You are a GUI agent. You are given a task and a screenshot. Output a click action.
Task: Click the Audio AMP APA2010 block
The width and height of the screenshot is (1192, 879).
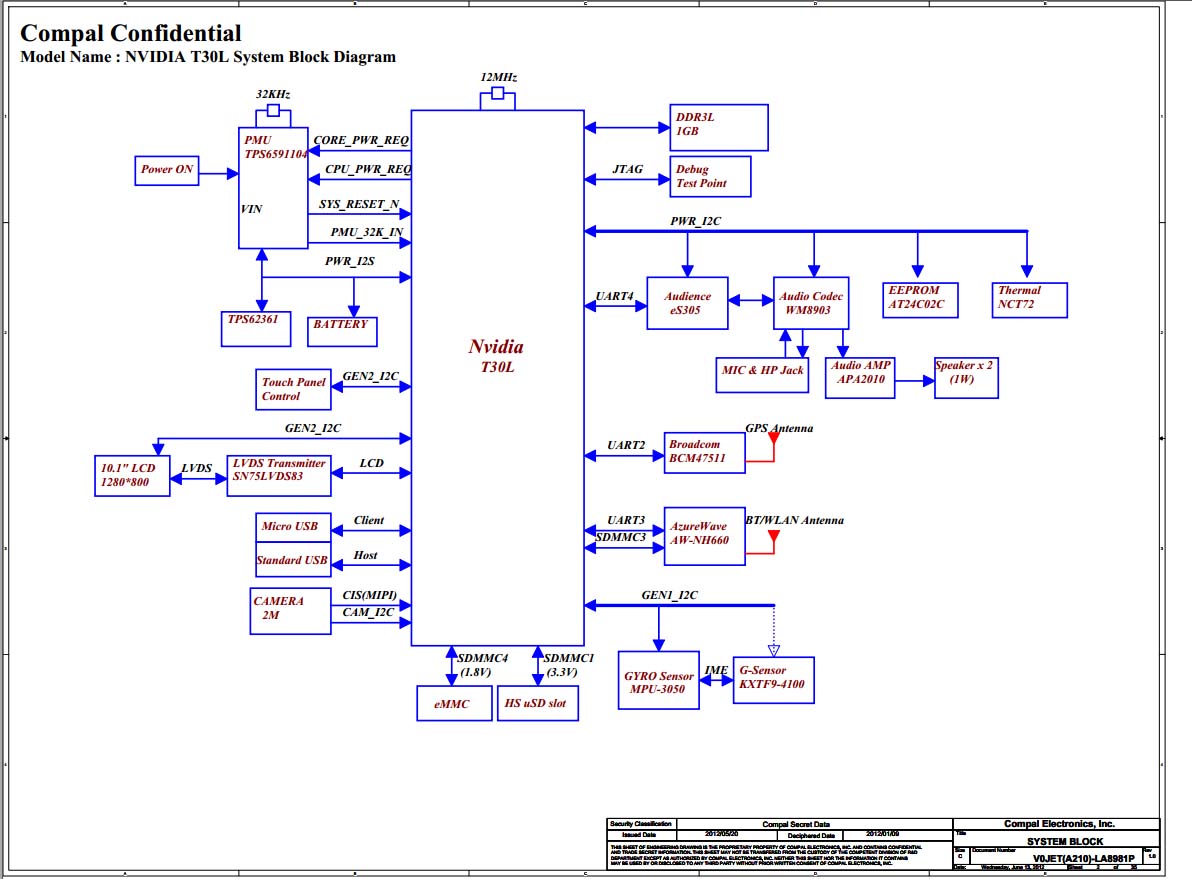[861, 378]
